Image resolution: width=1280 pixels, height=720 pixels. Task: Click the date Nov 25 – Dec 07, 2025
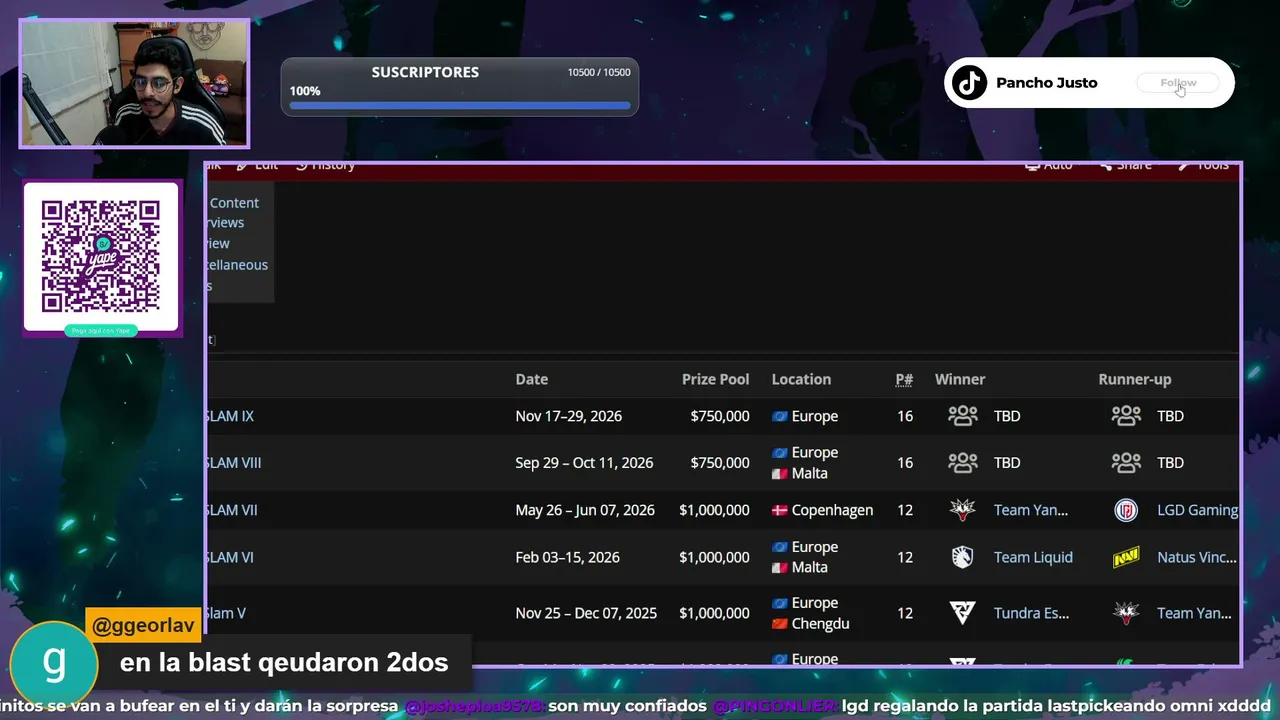[586, 613]
